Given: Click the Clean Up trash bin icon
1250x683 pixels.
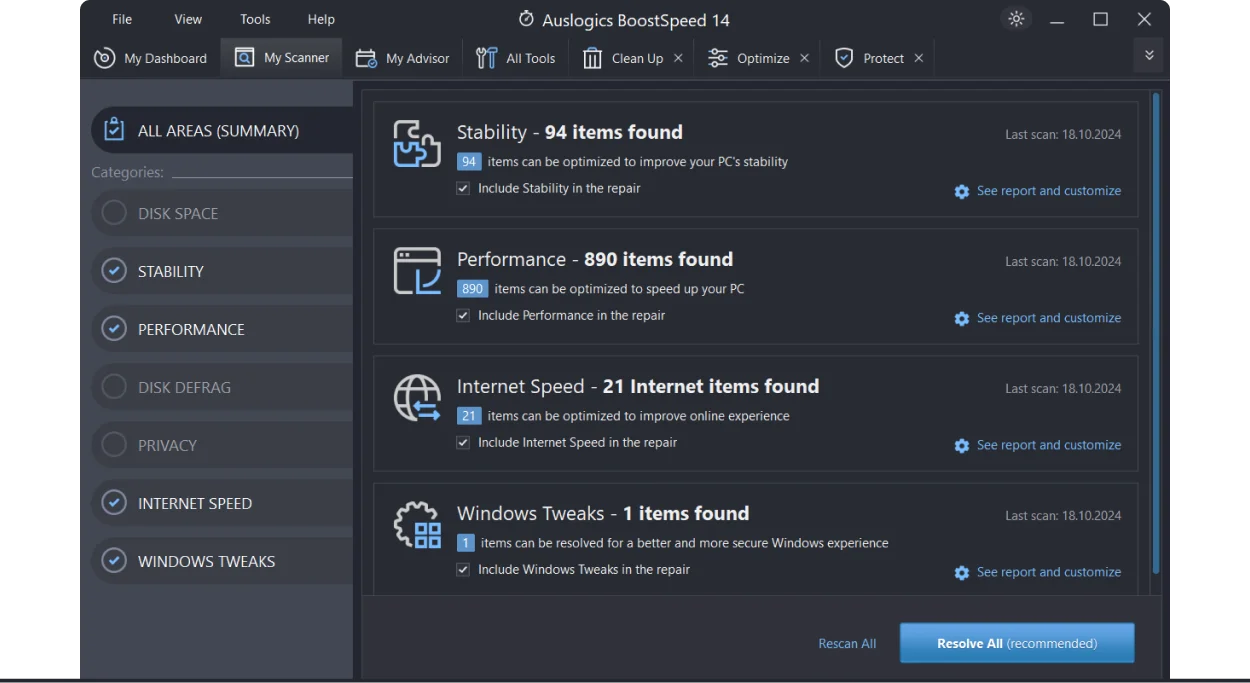Looking at the screenshot, I should 592,58.
